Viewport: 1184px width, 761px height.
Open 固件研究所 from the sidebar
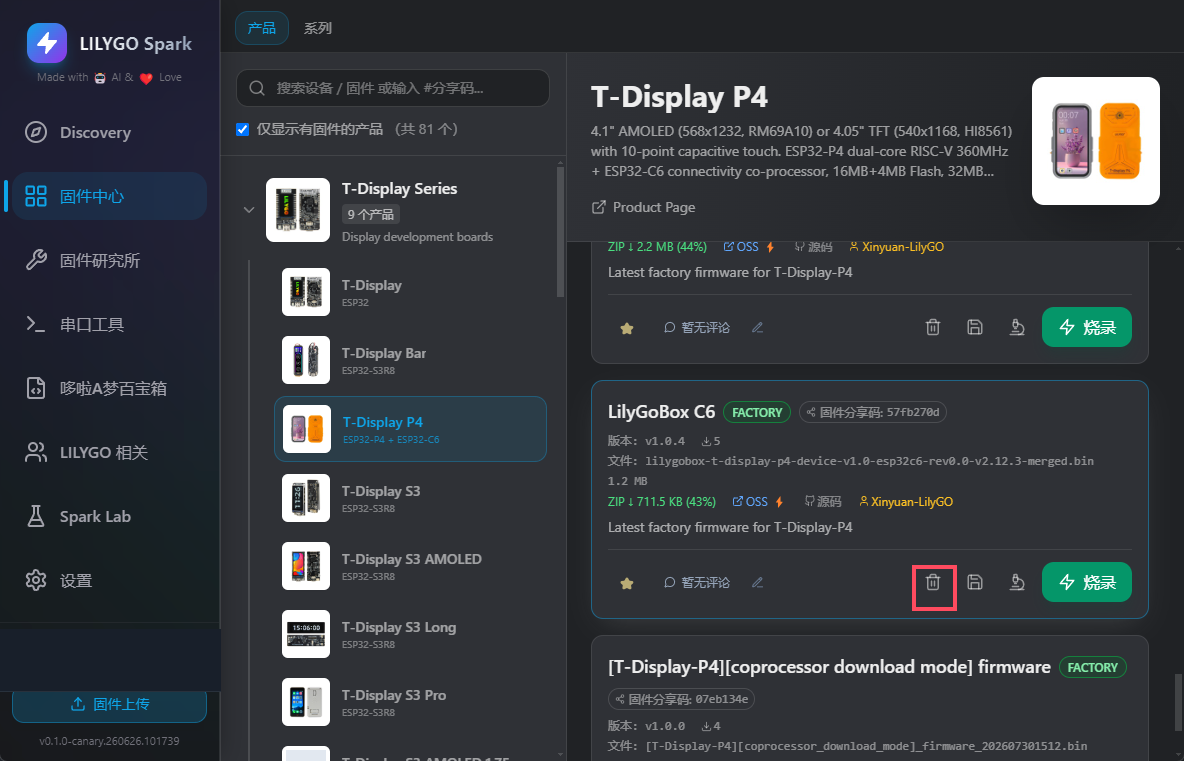(x=109, y=260)
